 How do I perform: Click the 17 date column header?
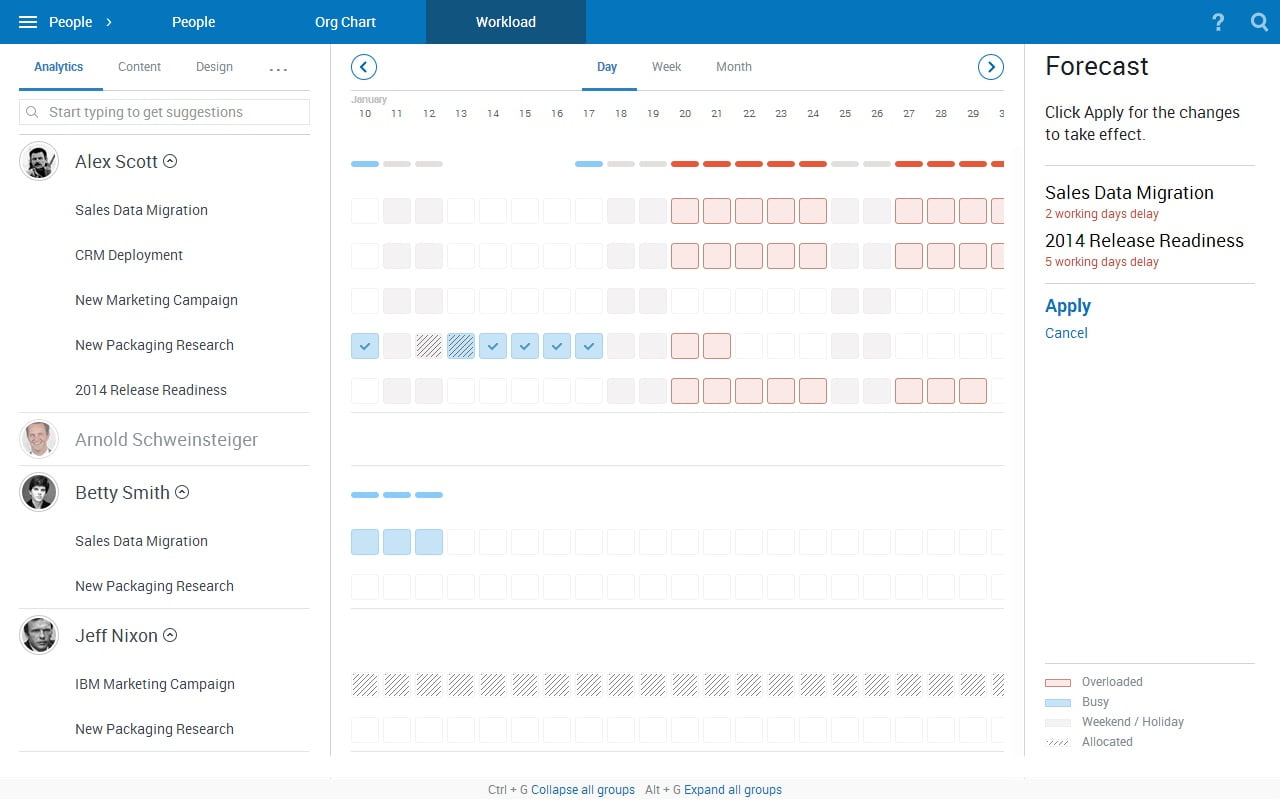point(589,114)
